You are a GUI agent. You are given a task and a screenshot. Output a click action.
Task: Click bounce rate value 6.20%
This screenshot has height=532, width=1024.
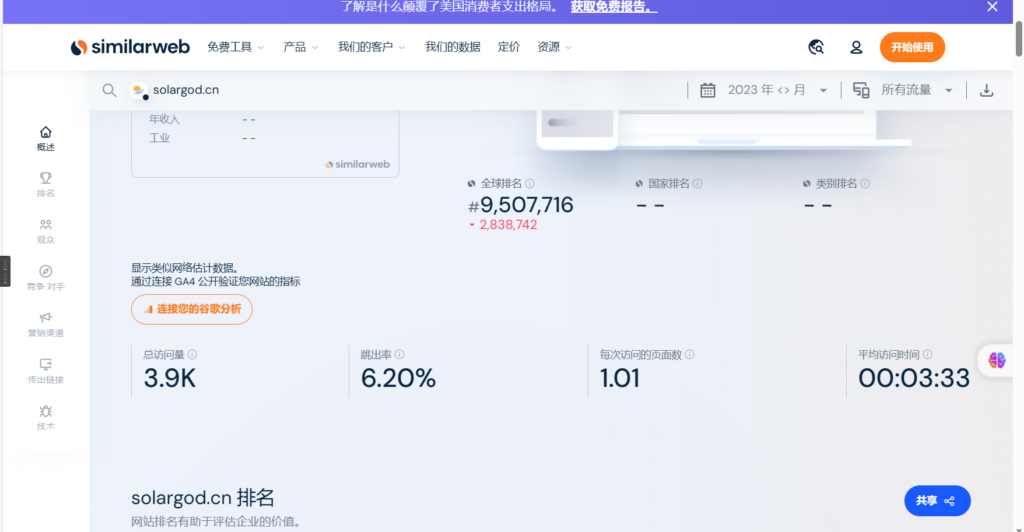[x=398, y=379]
